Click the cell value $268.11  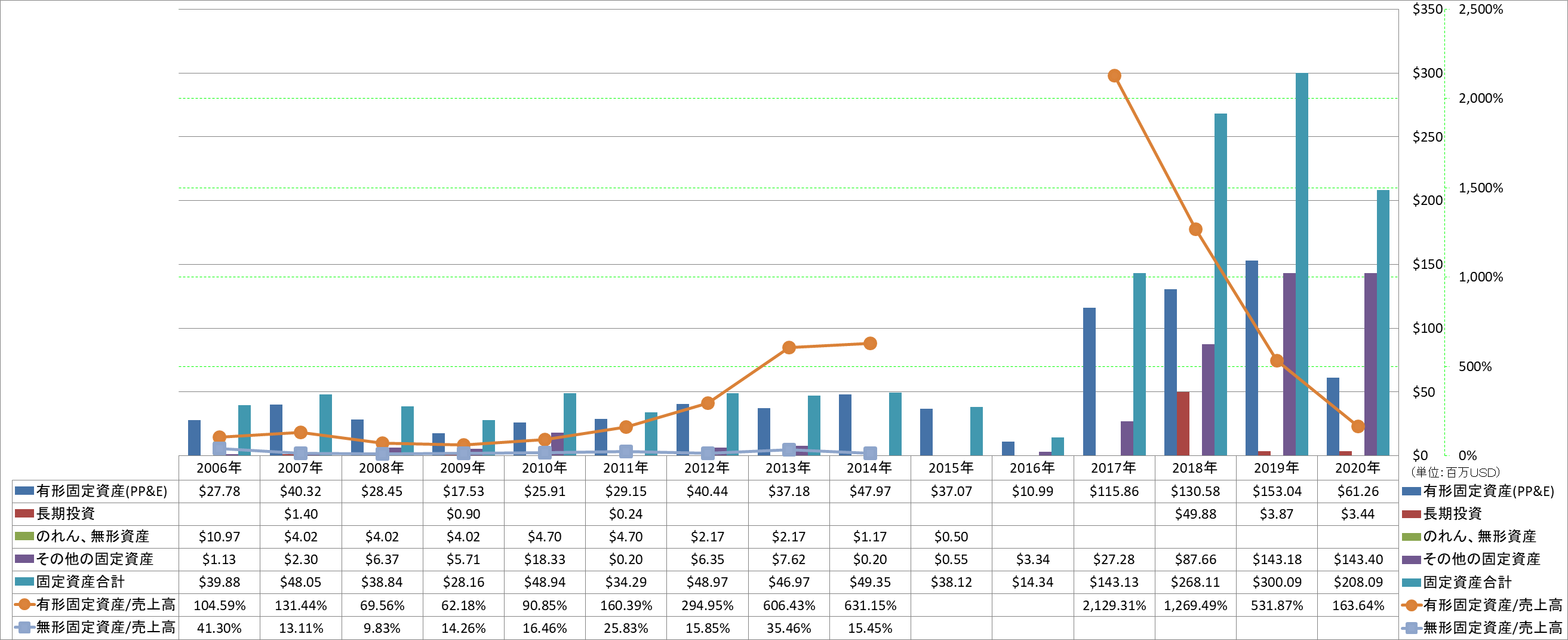pos(1195,581)
